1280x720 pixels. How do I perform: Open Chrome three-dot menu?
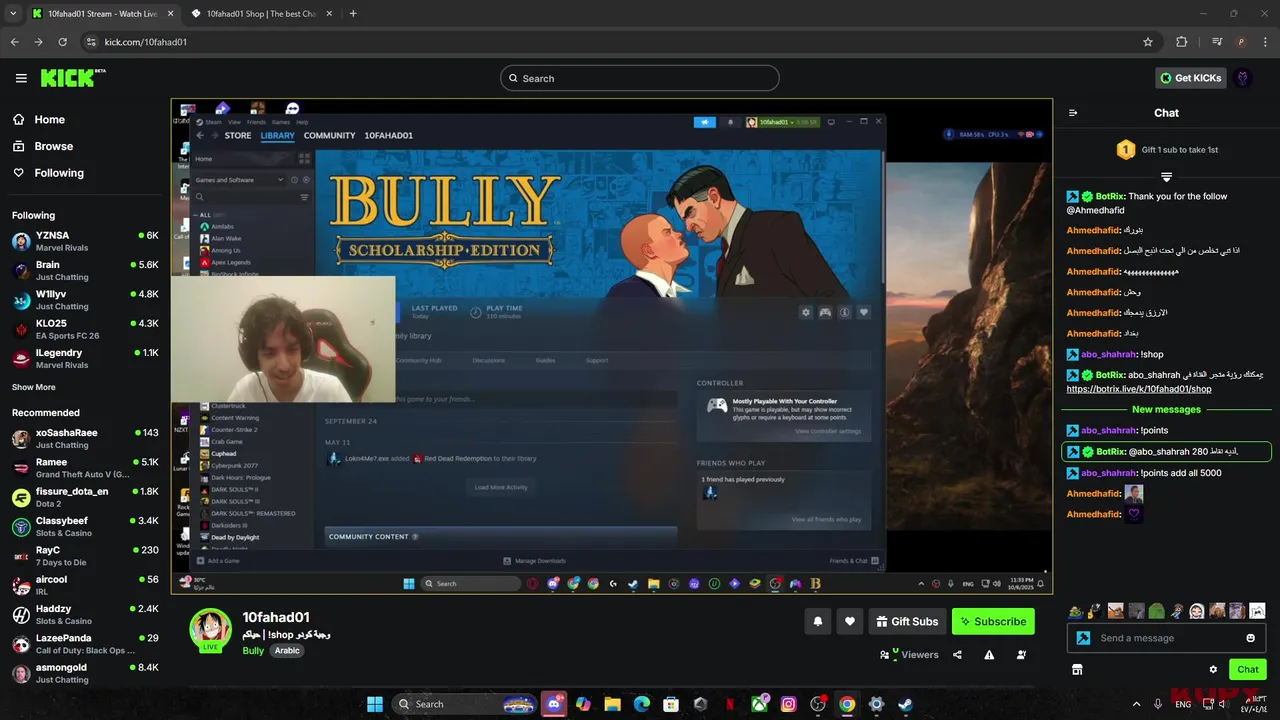[x=1266, y=42]
